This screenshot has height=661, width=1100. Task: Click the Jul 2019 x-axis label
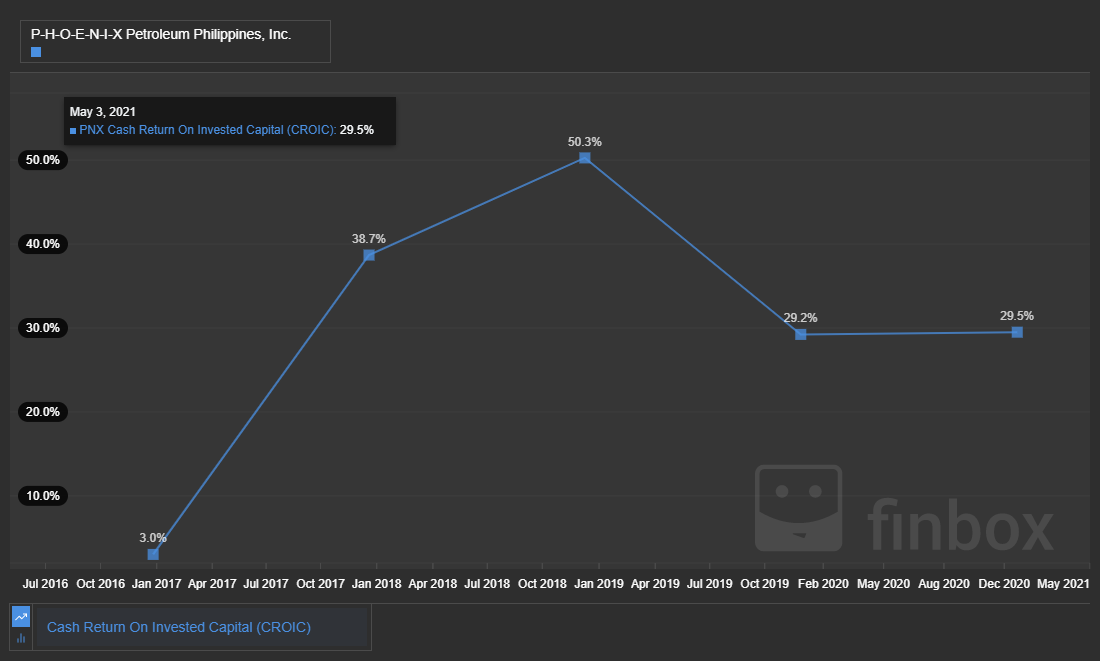(x=709, y=584)
